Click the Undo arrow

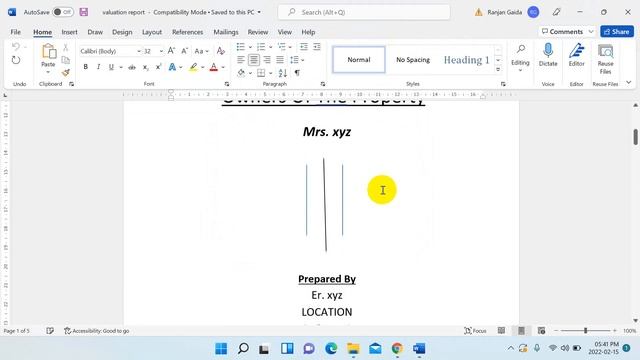pos(16,46)
